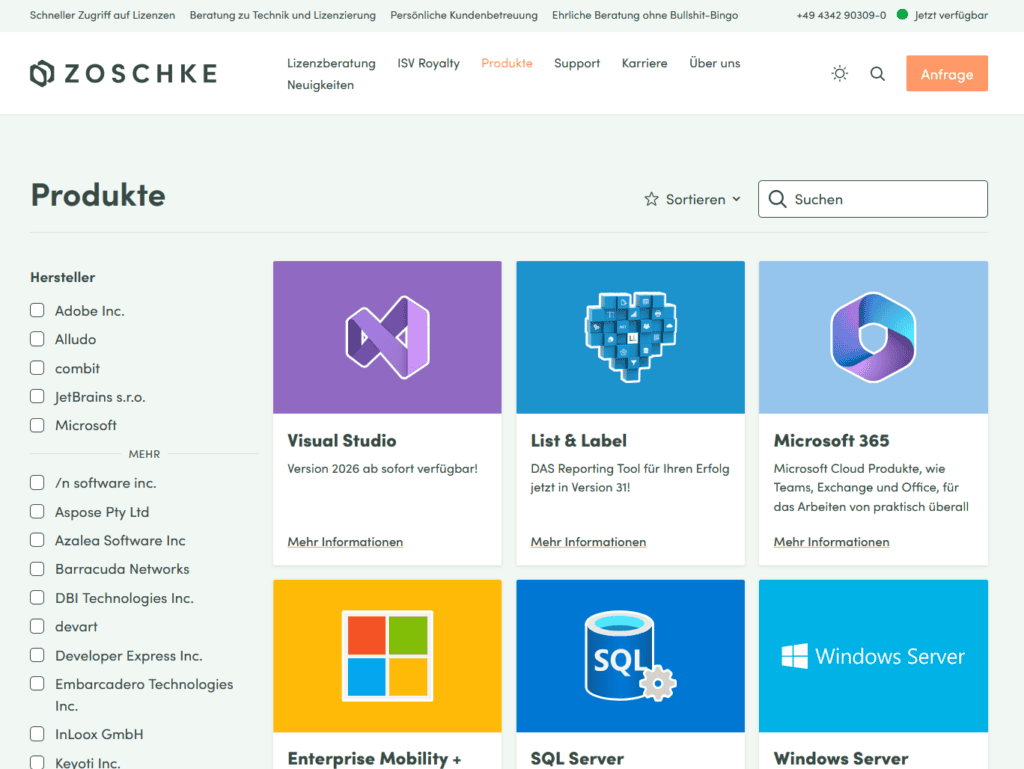Click 'Ehrliche Beratung ohne Bullshit-Bingo' text
Screen dimensions: 1024x769
(645, 15)
